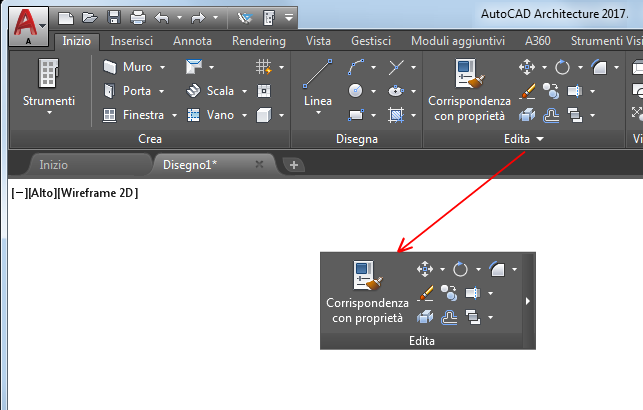Select the Move tool in ribbon Edita panel
Viewport: 643px width, 410px height.
527,67
